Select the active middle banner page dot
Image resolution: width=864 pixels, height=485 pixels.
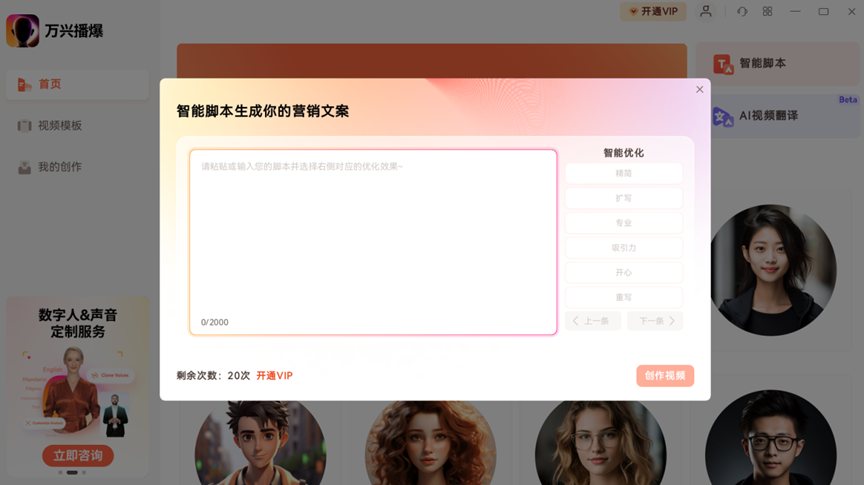click(x=72, y=472)
